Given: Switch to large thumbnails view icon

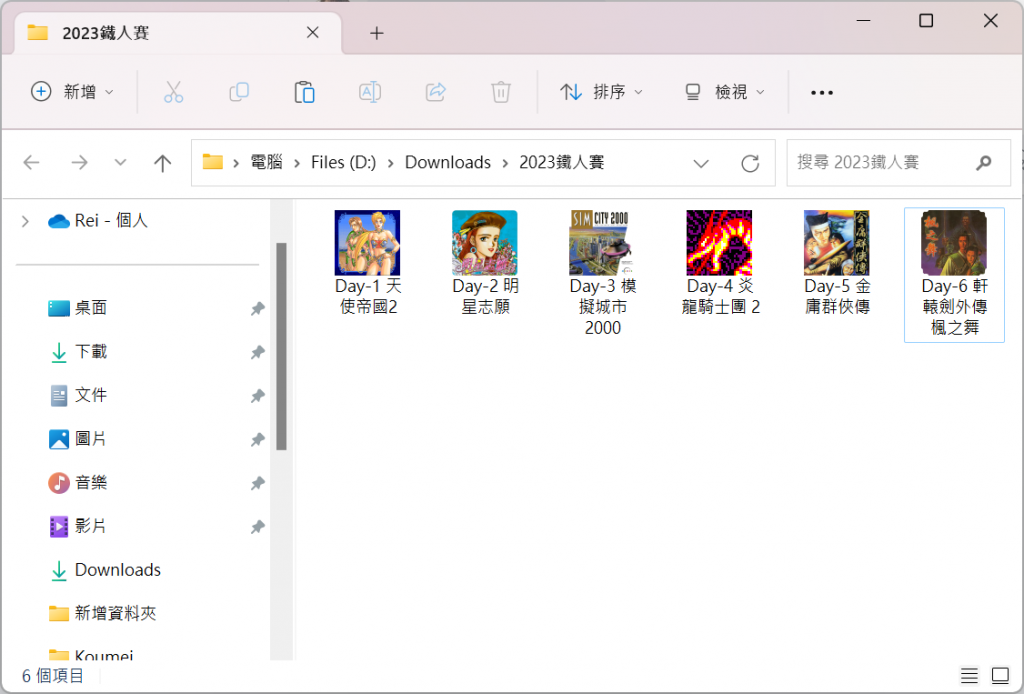Looking at the screenshot, I should point(1000,676).
